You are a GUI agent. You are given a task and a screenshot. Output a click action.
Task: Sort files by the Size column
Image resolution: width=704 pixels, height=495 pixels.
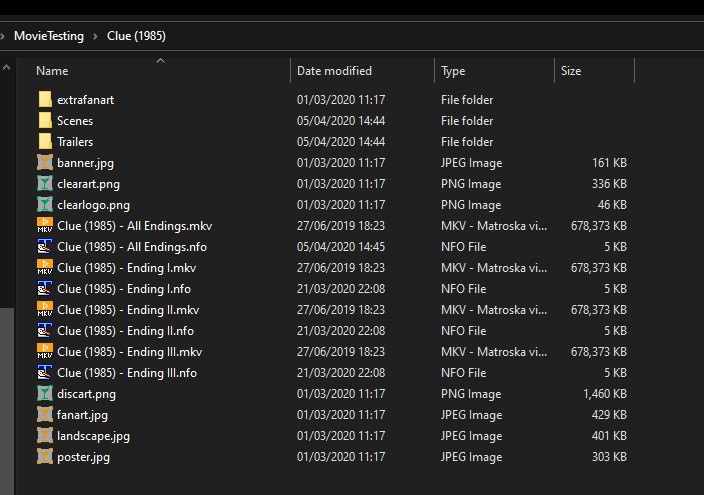tap(571, 71)
